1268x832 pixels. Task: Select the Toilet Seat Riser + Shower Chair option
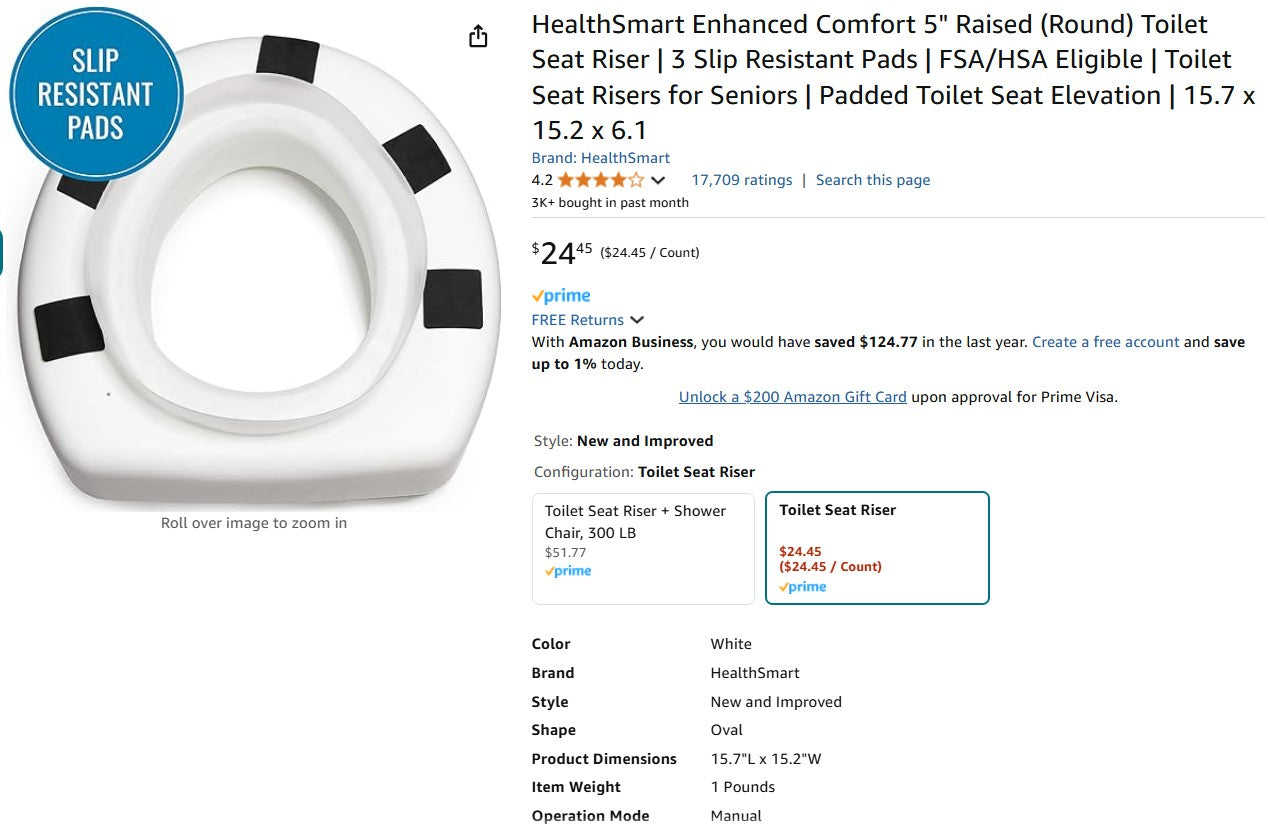pos(643,547)
